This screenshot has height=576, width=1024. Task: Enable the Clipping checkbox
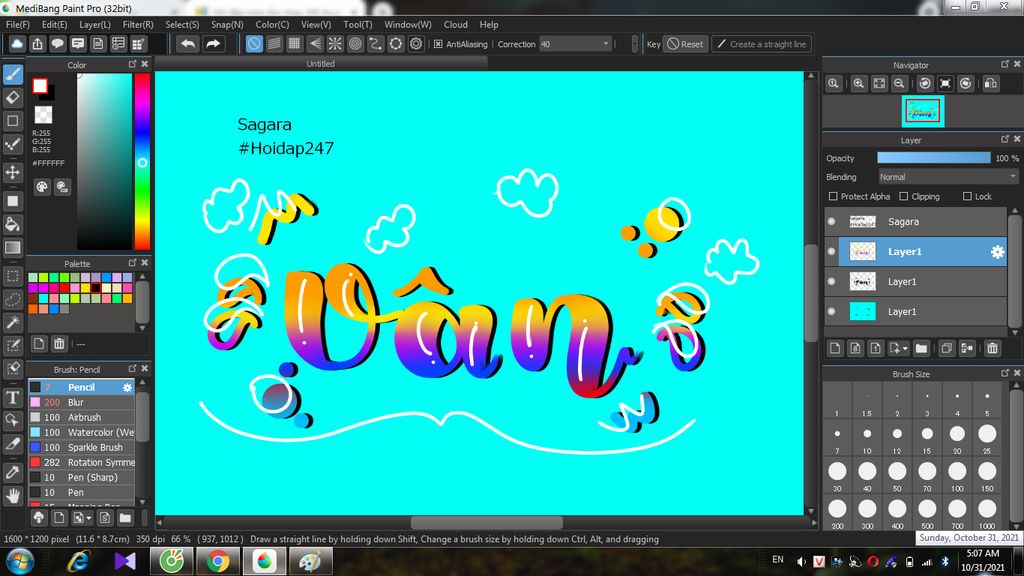click(x=904, y=196)
